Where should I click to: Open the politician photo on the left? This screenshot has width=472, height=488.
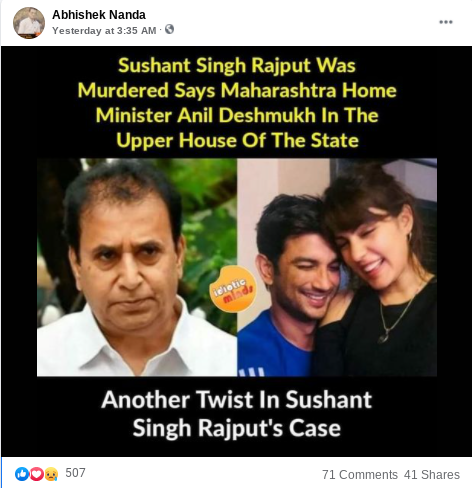pyautogui.click(x=137, y=267)
